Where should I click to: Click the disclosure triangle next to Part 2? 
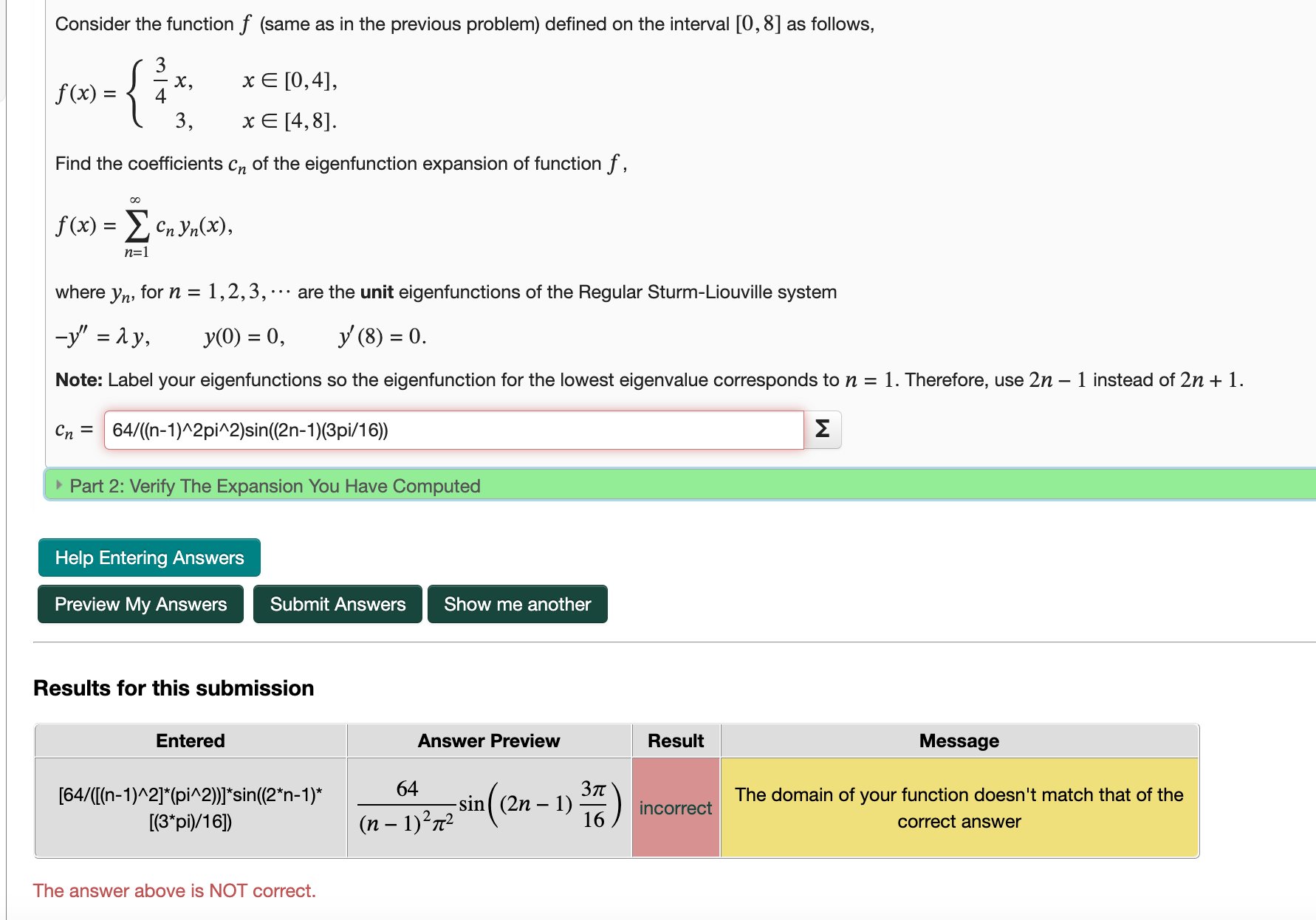pos(59,486)
